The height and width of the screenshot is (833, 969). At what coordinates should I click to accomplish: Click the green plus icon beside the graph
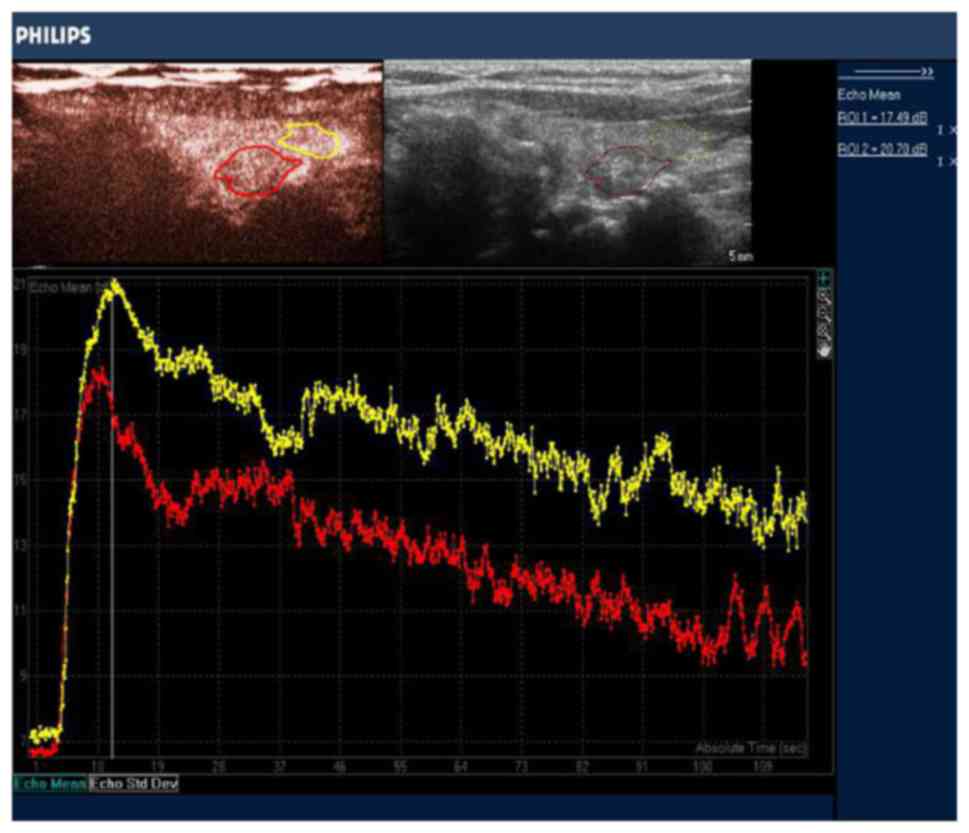click(825, 279)
